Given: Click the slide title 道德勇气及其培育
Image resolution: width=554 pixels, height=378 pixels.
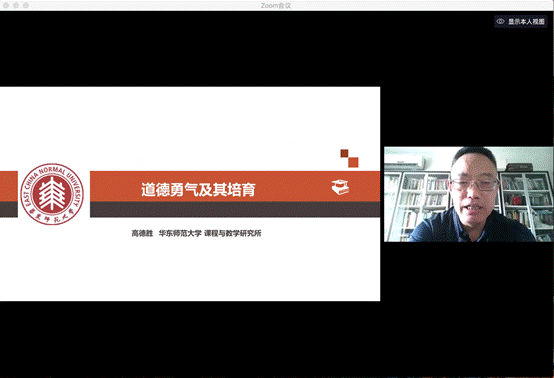Looking at the screenshot, I should tap(198, 190).
